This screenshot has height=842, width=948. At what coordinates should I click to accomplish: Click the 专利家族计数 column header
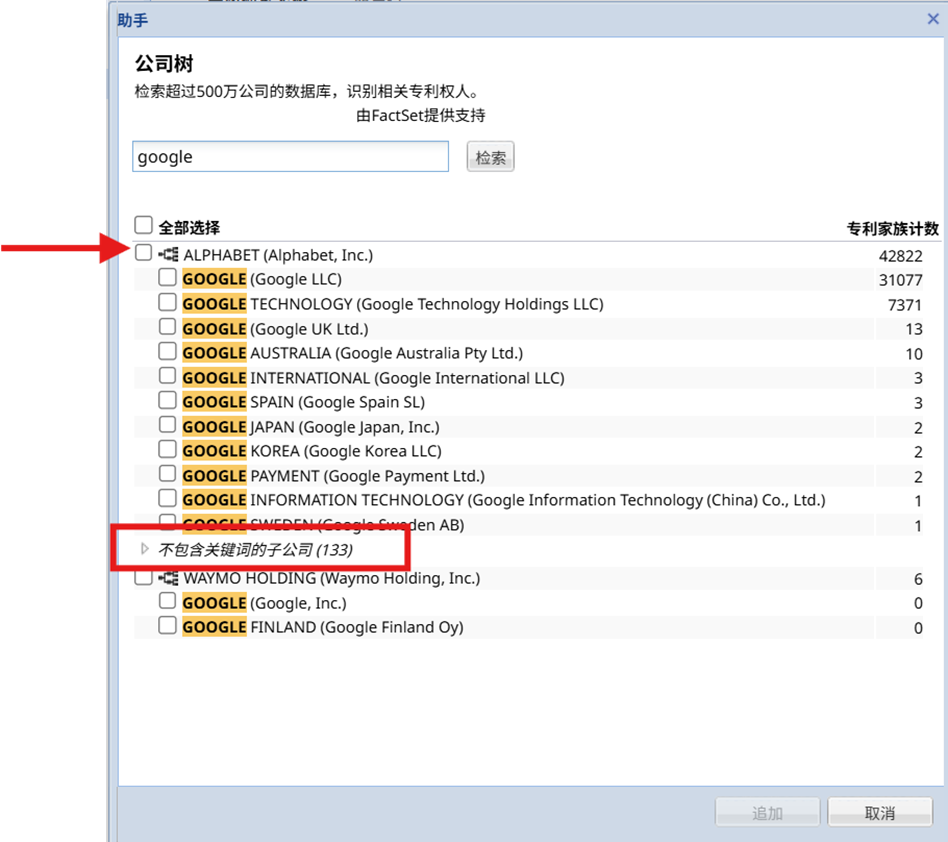click(892, 228)
